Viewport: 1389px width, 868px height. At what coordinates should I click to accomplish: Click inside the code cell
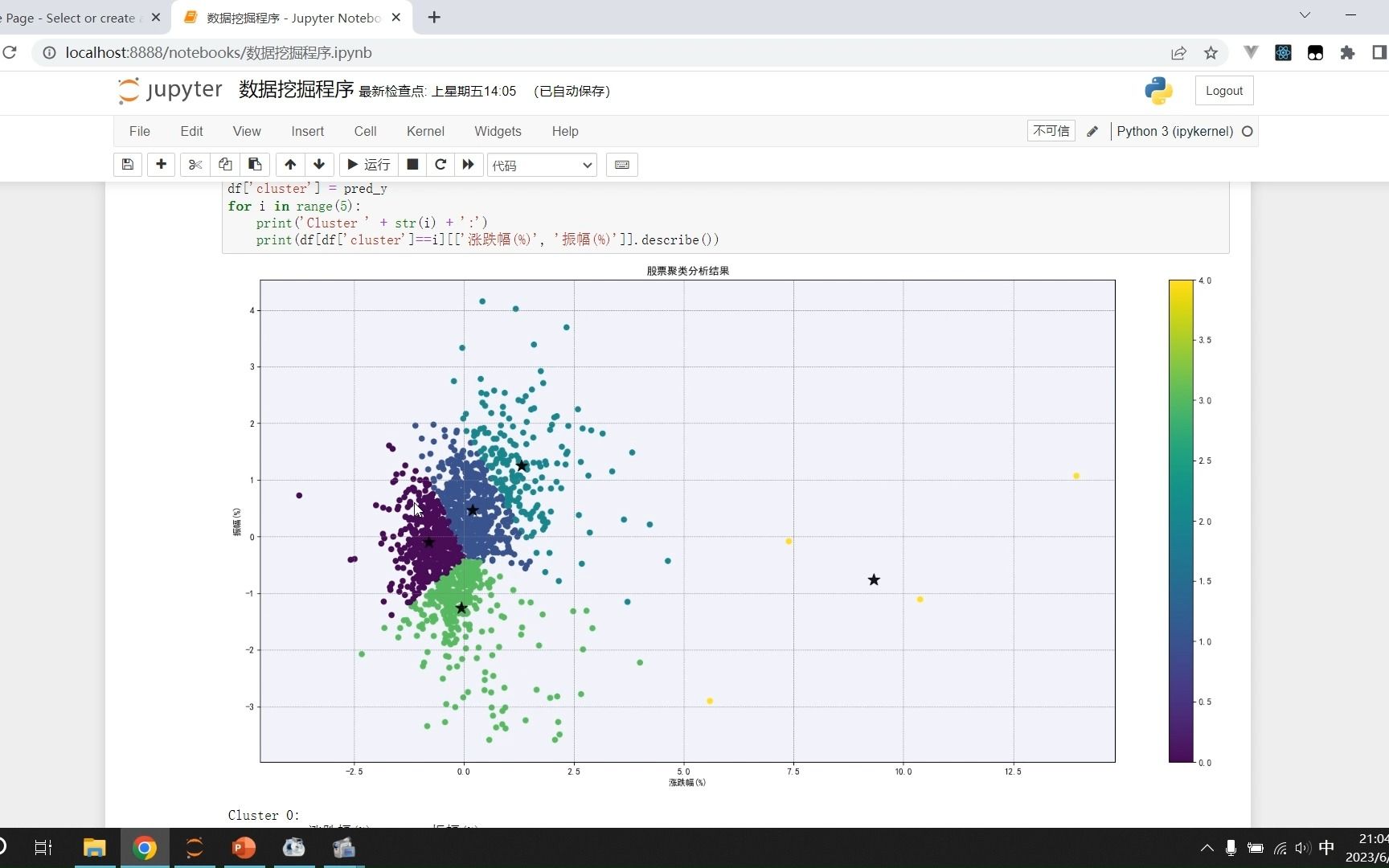pos(725,217)
